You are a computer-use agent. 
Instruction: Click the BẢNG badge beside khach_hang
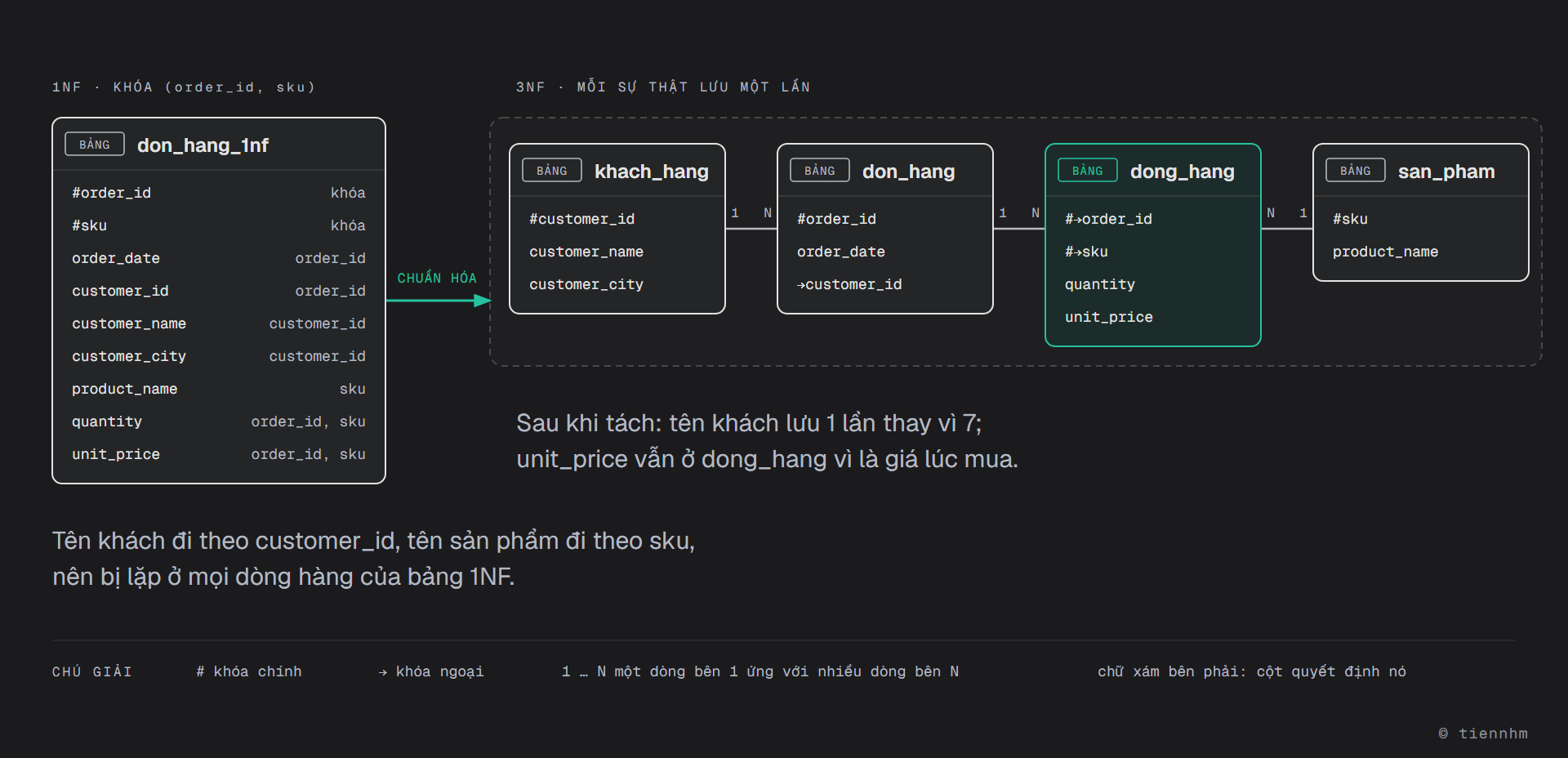click(552, 171)
